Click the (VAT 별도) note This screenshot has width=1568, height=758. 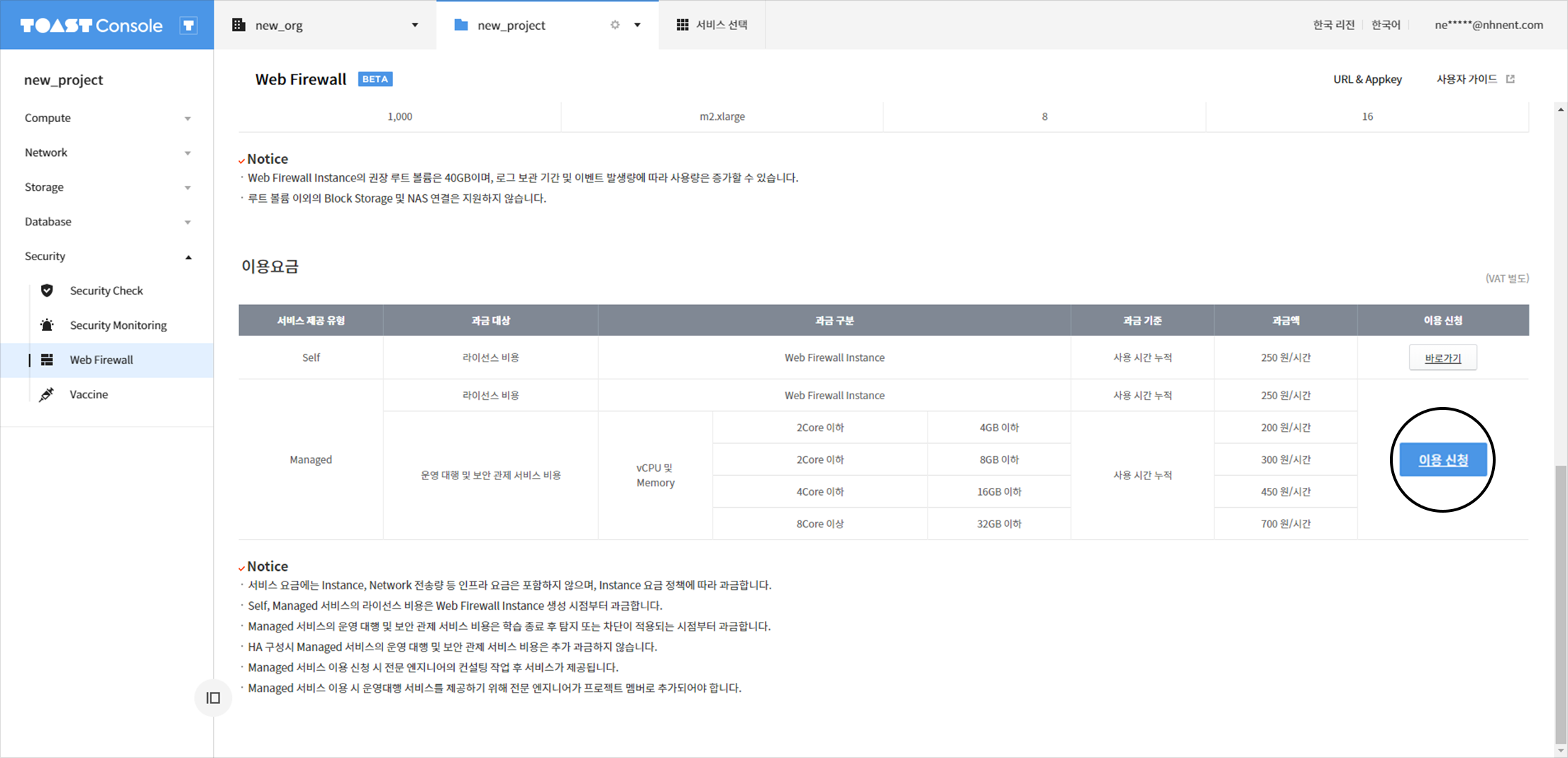[x=1507, y=279]
